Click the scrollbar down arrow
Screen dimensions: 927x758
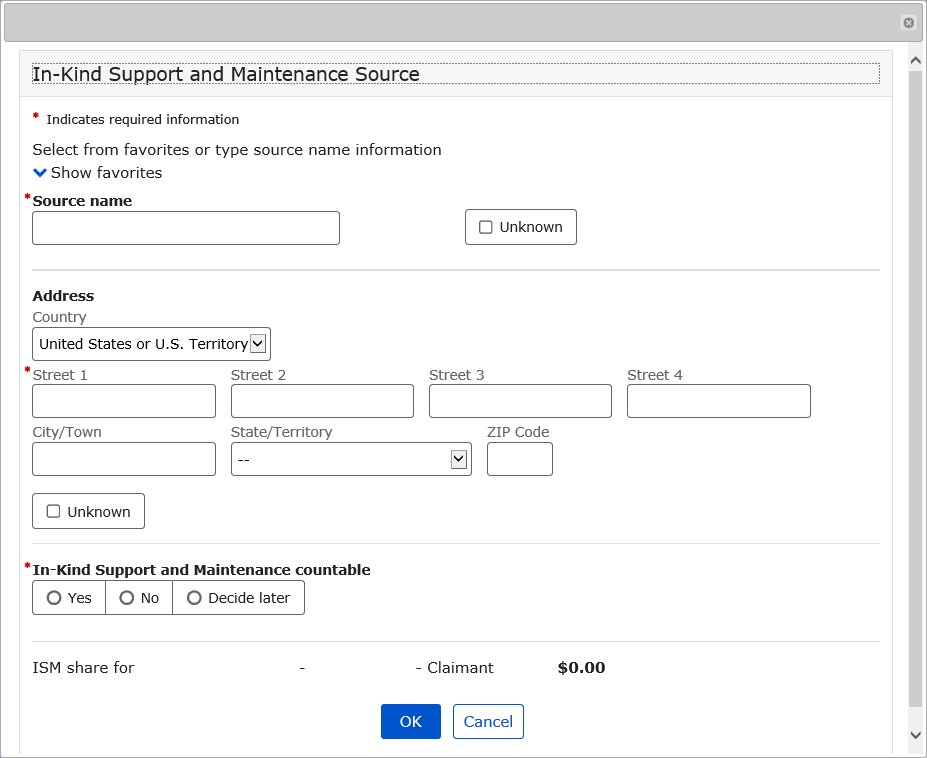coord(915,734)
